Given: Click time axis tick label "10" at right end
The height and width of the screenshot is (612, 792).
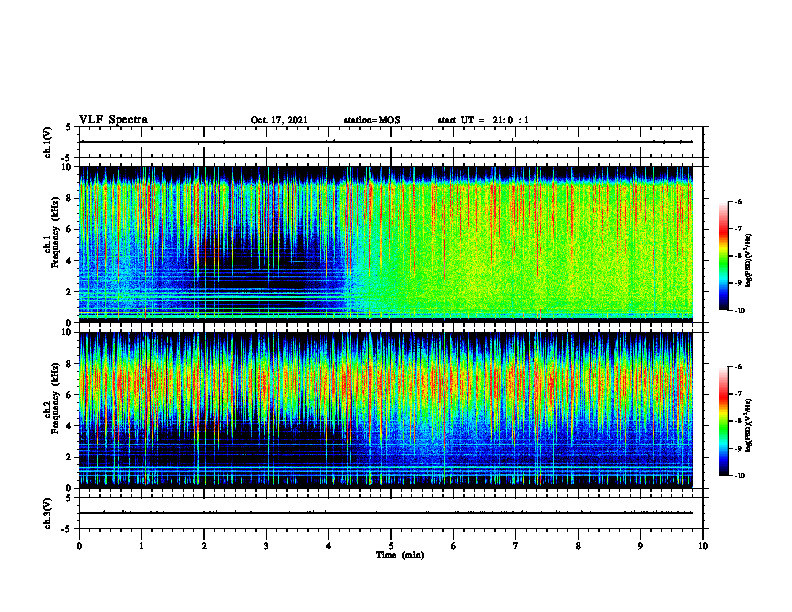Looking at the screenshot, I should click(x=703, y=546).
